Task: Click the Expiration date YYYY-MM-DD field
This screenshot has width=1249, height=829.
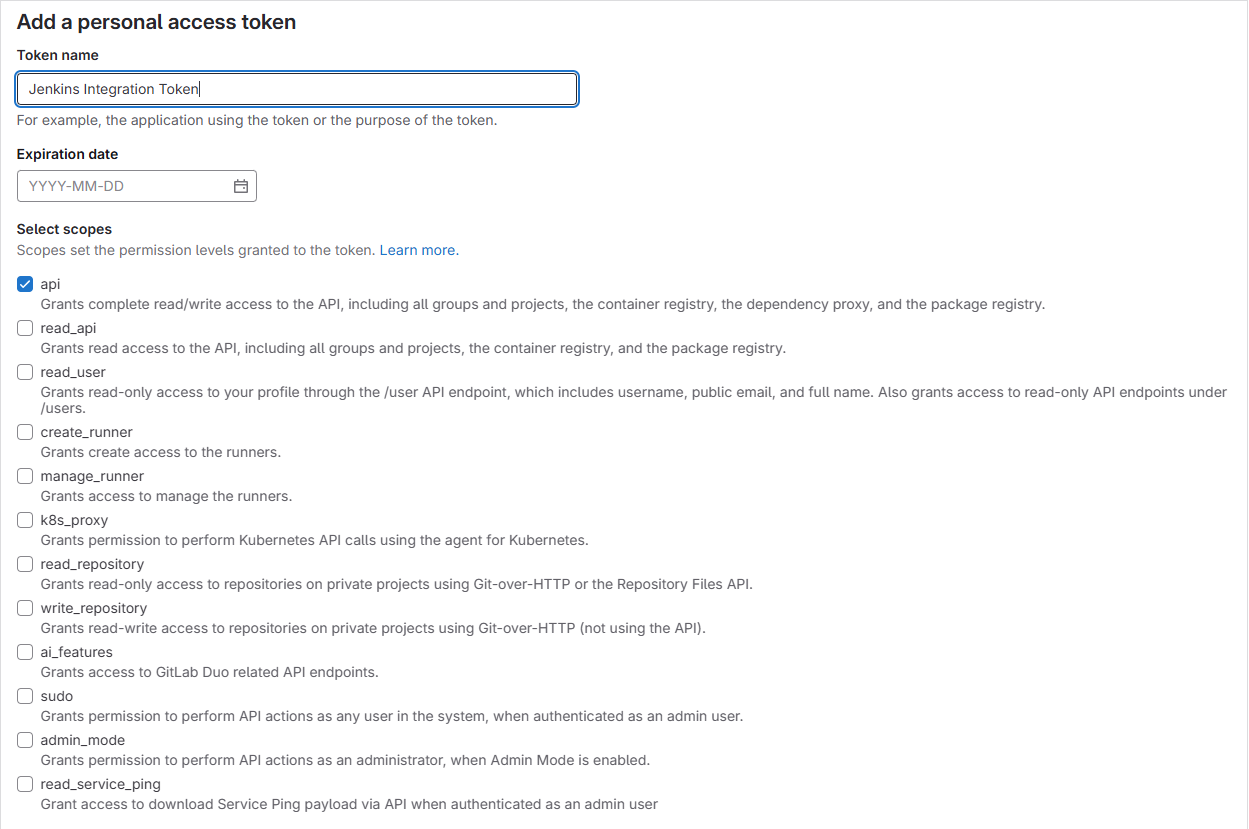Action: [x=137, y=186]
